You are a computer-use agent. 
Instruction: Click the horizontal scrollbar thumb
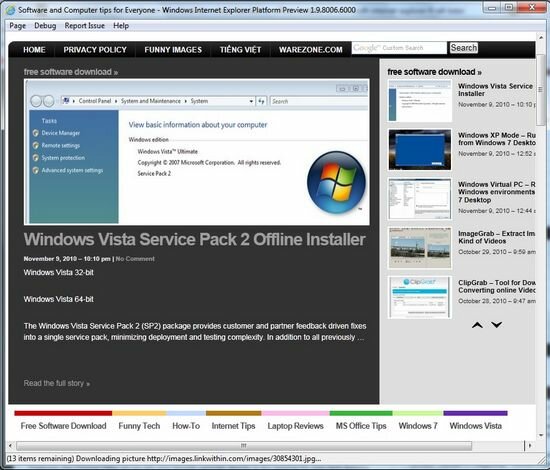pyautogui.click(x=244, y=446)
